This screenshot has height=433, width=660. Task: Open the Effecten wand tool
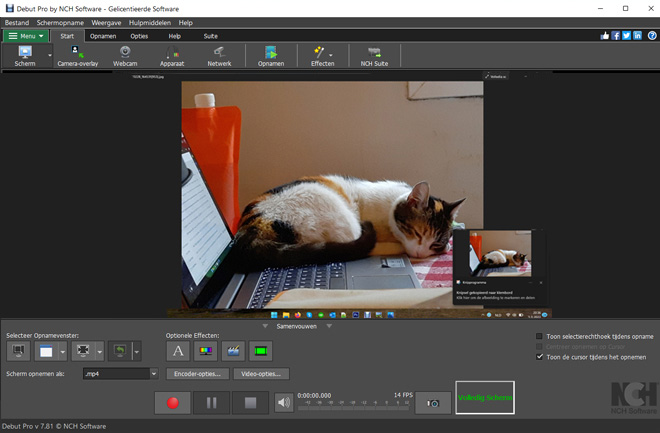tap(320, 56)
